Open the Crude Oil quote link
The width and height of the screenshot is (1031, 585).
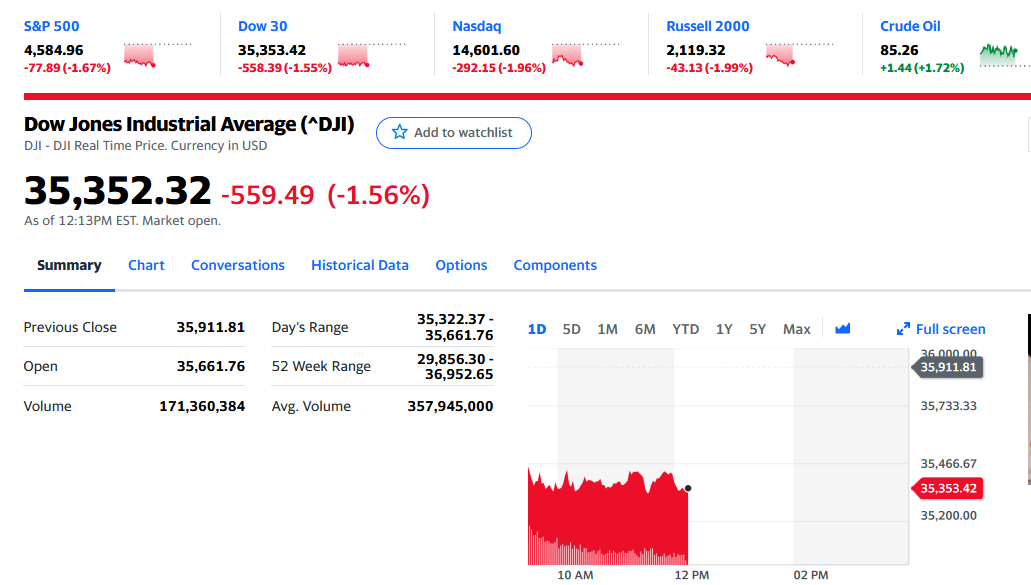910,26
